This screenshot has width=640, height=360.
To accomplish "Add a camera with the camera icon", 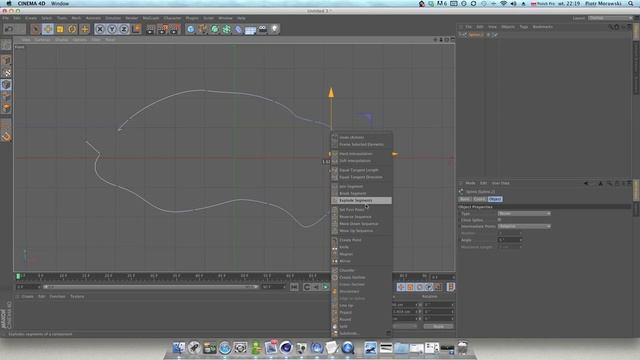I will [263, 29].
